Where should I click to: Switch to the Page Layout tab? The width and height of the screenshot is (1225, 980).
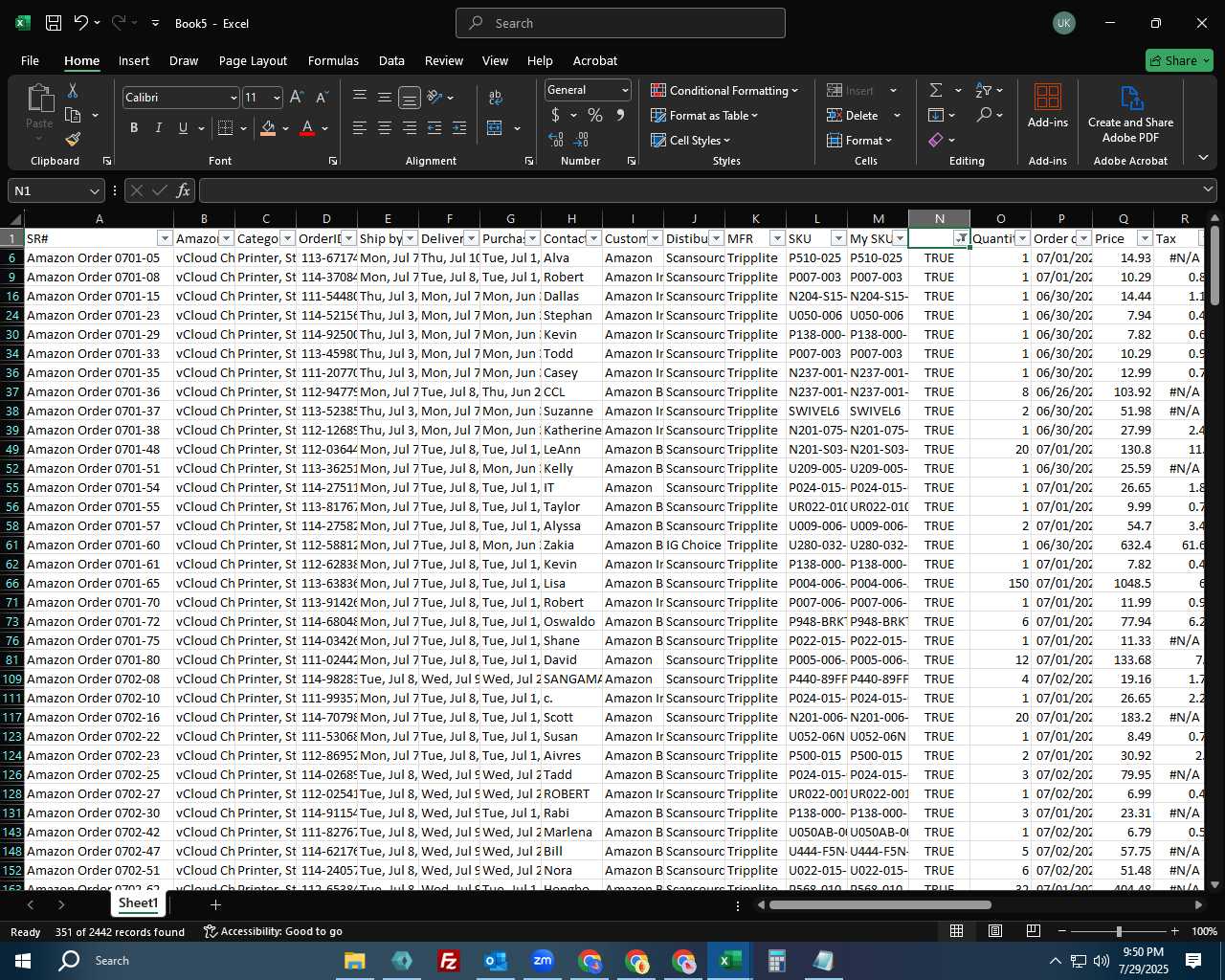pos(253,60)
